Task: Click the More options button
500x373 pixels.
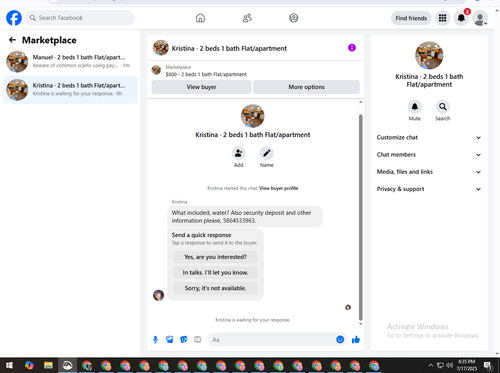Action: 306,87
